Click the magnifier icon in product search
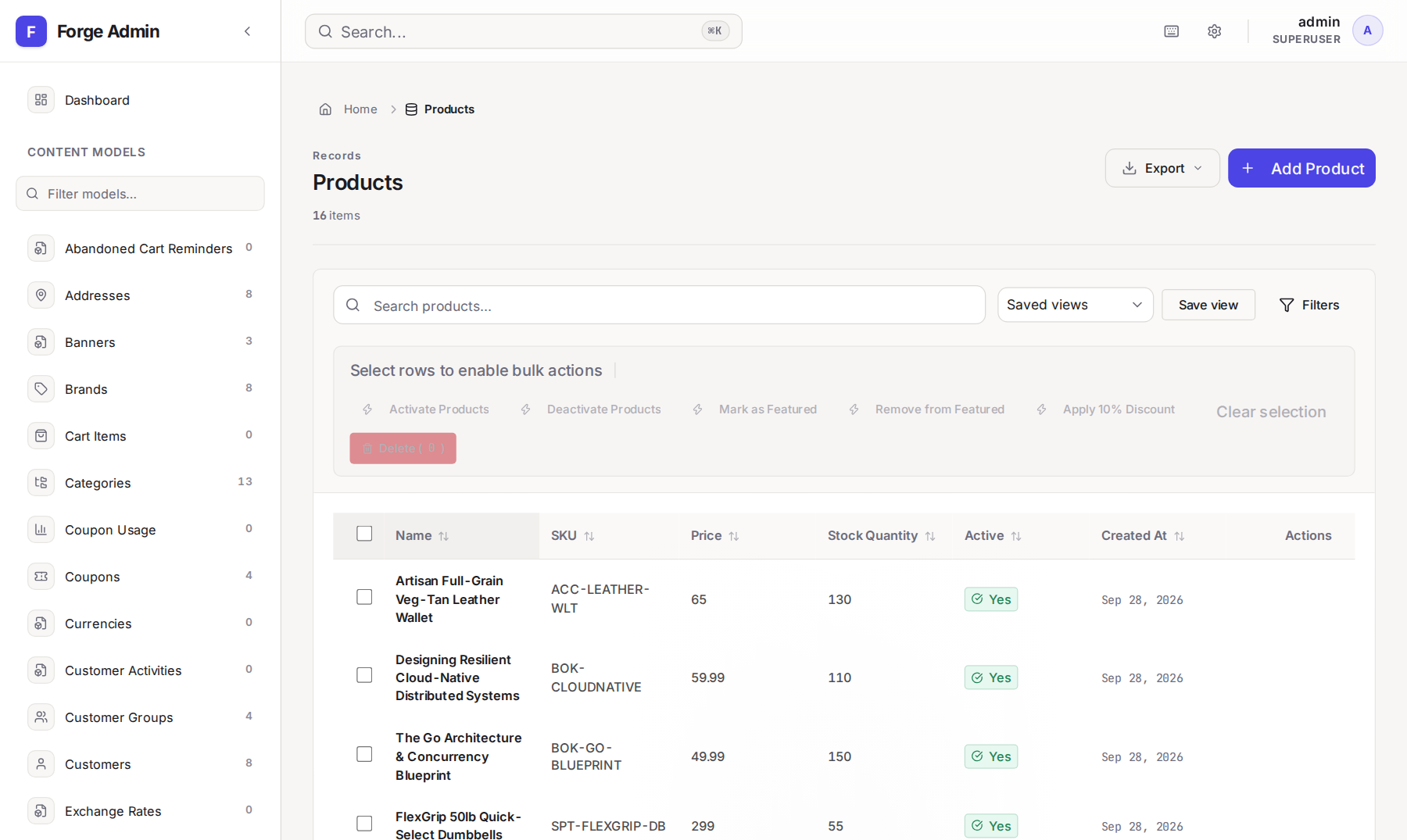 click(353, 305)
